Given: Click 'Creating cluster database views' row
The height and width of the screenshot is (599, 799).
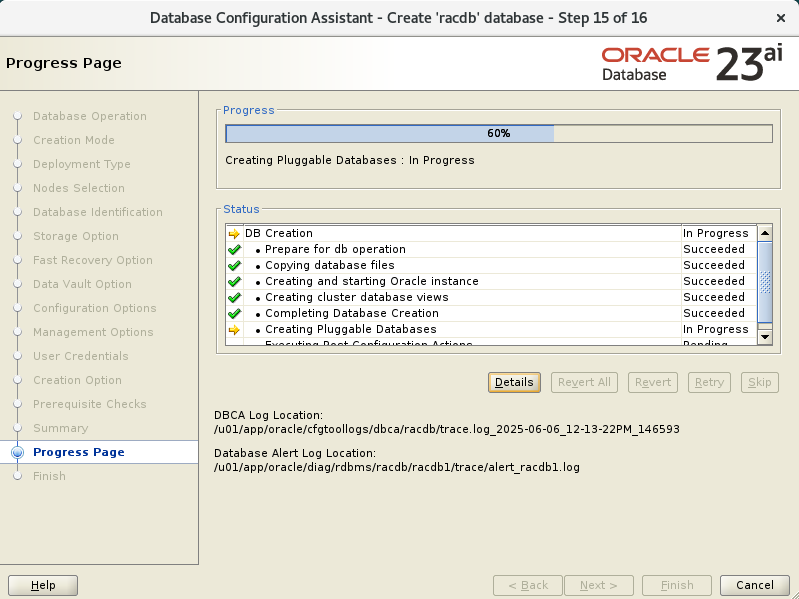Looking at the screenshot, I should [x=491, y=297].
